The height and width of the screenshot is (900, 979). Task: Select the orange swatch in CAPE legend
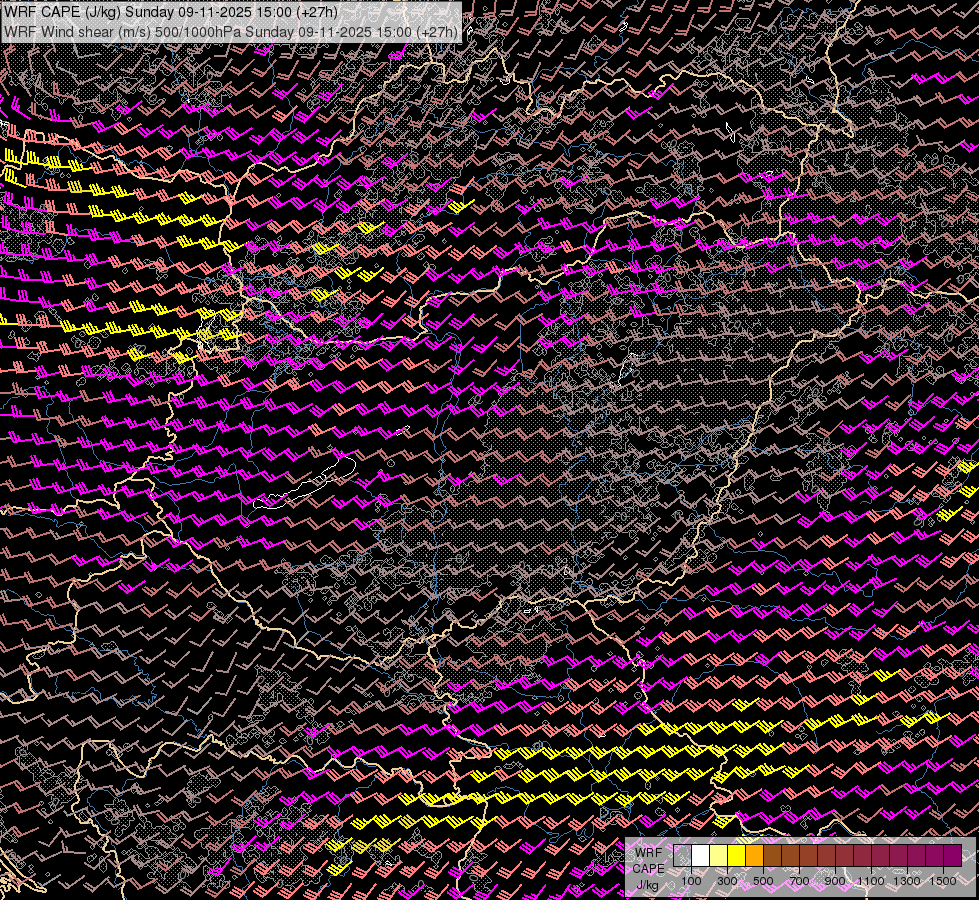[x=755, y=855]
